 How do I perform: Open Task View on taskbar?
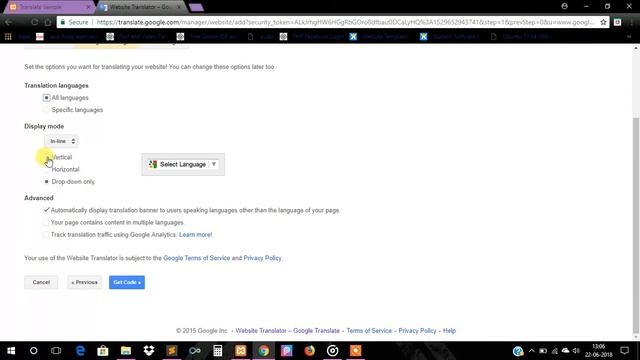point(56,351)
